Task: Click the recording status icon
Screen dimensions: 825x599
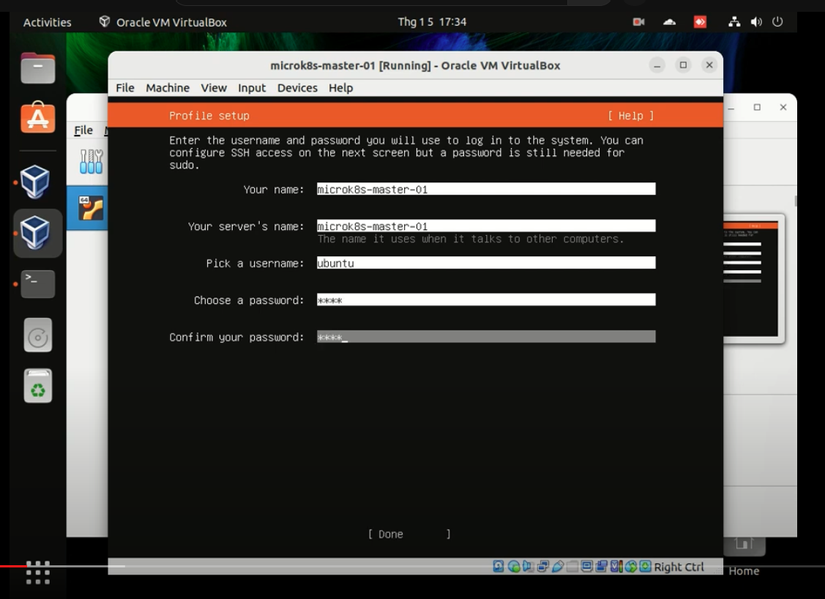Action: (601, 567)
